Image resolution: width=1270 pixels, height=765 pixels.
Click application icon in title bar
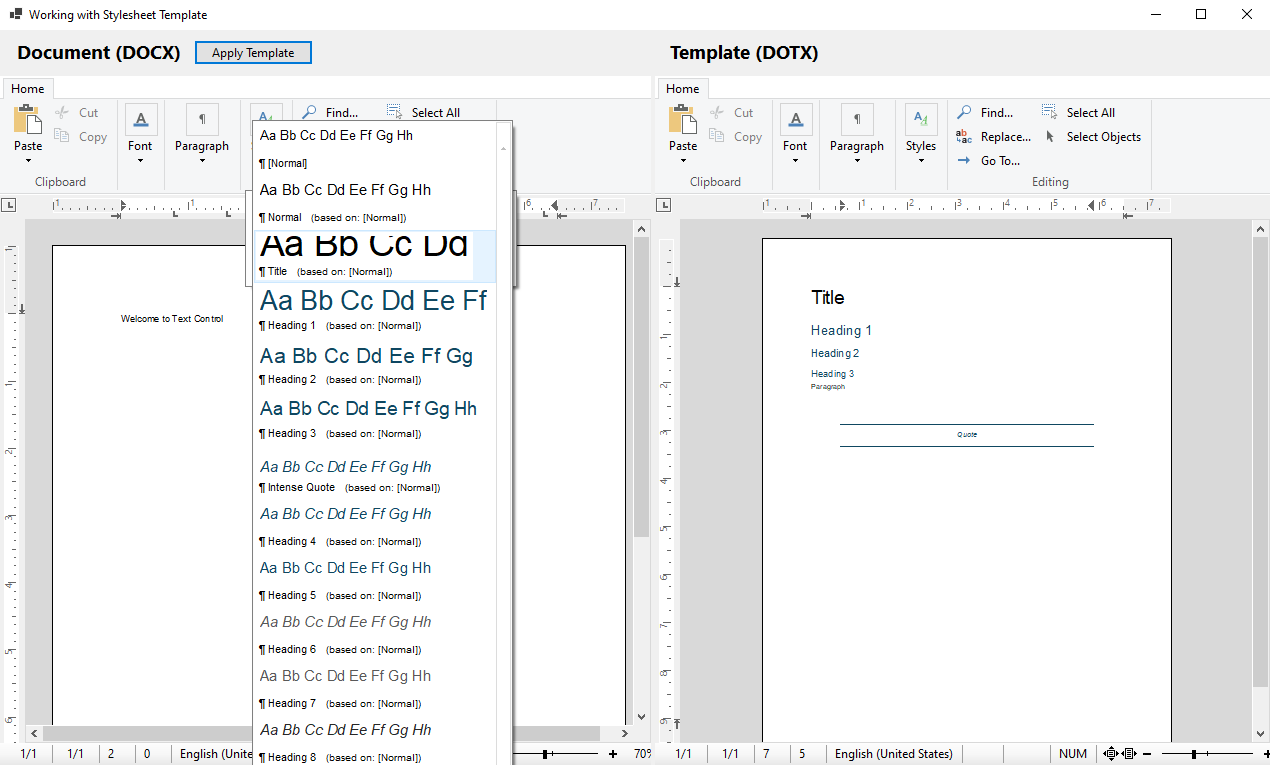point(16,15)
